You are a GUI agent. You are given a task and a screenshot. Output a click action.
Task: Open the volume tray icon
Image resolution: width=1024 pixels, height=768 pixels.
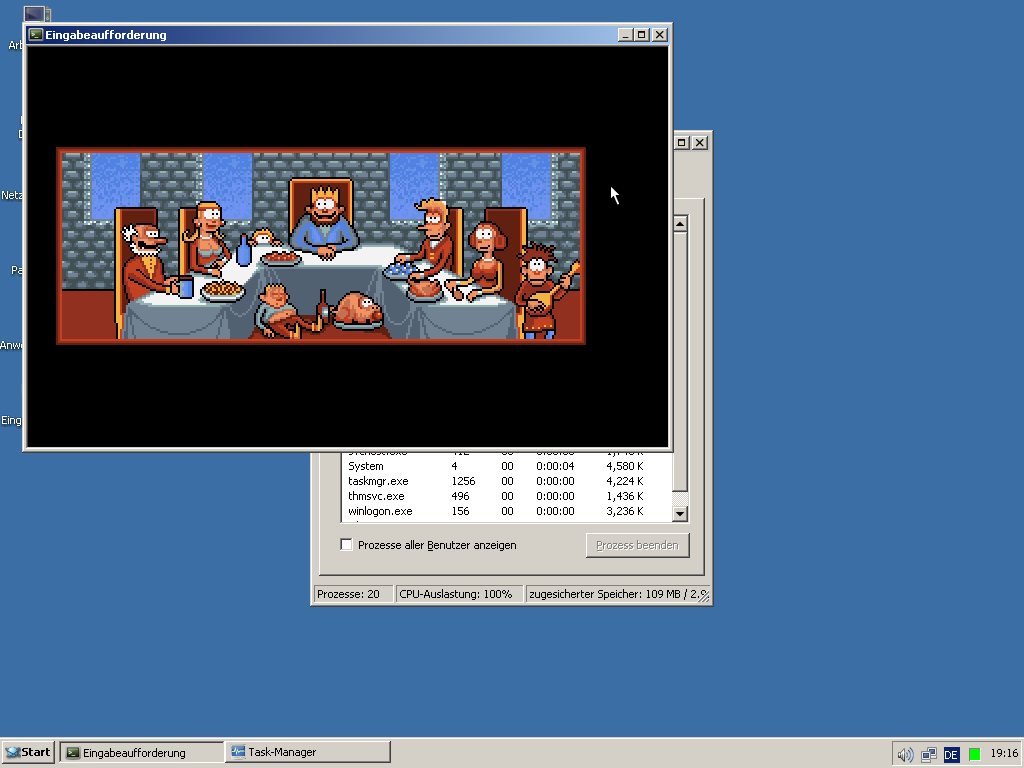(x=905, y=755)
